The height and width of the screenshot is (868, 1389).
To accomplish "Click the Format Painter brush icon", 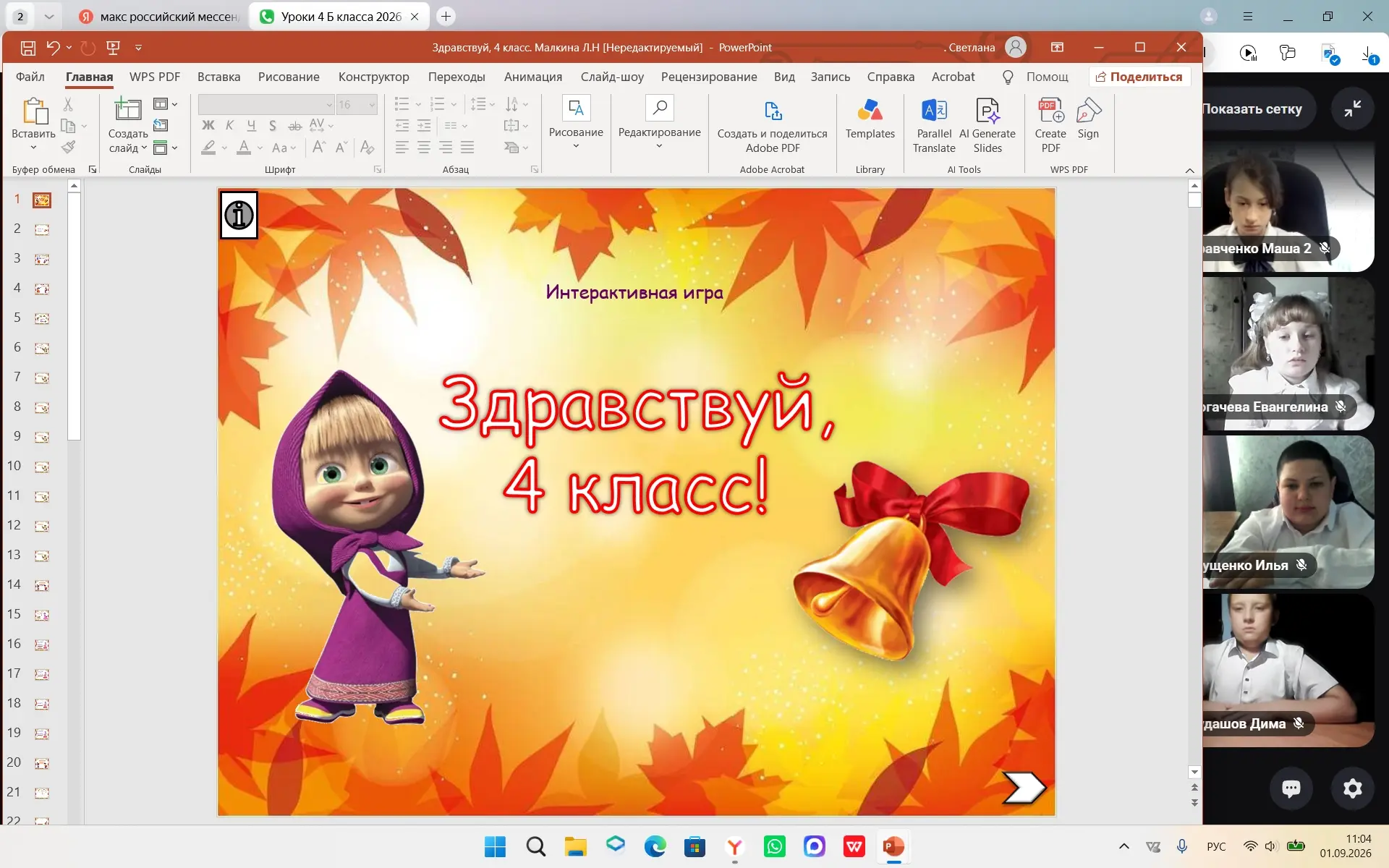I will click(x=68, y=148).
